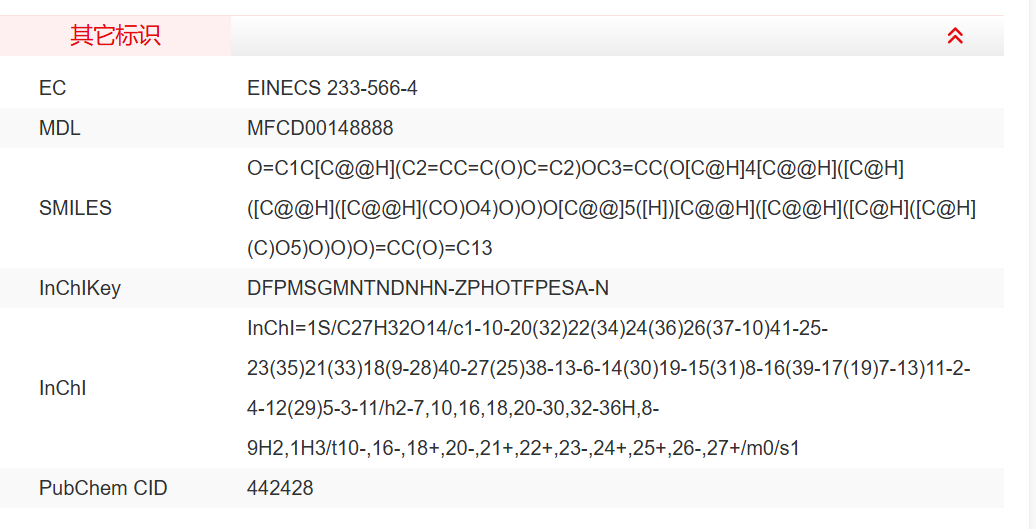This screenshot has height=529, width=1036.
Task: Select the InChI row label
Action: tap(62, 388)
